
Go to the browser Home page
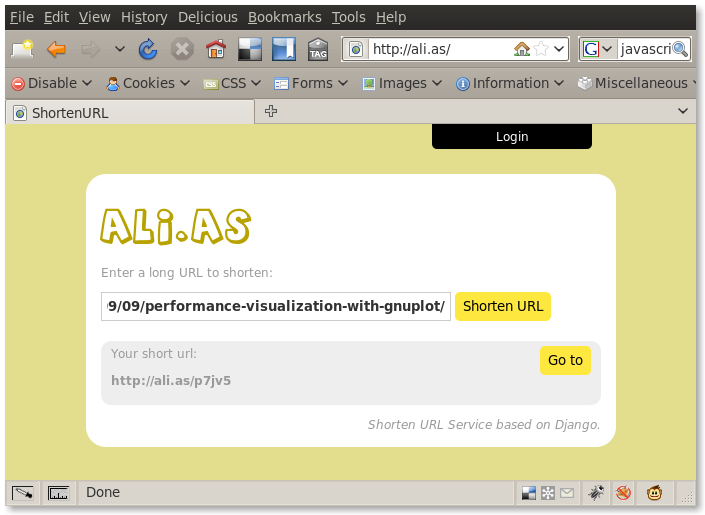[215, 49]
